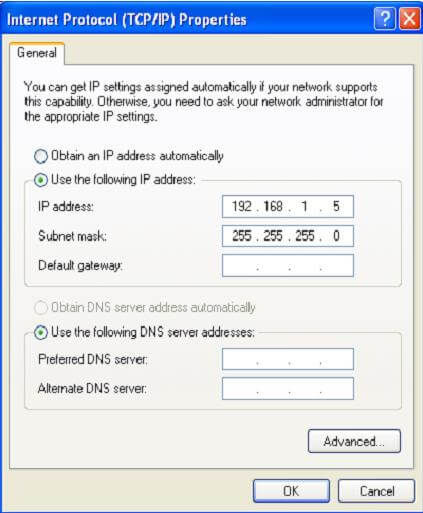The width and height of the screenshot is (423, 513).
Task: Click the last octet of IP address
Action: click(336, 206)
